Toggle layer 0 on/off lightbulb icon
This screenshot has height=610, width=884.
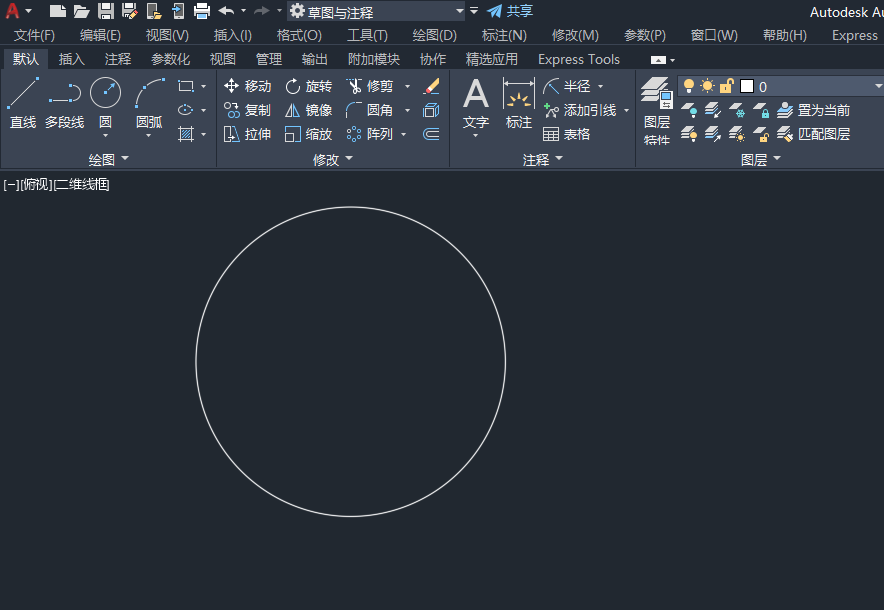click(689, 86)
